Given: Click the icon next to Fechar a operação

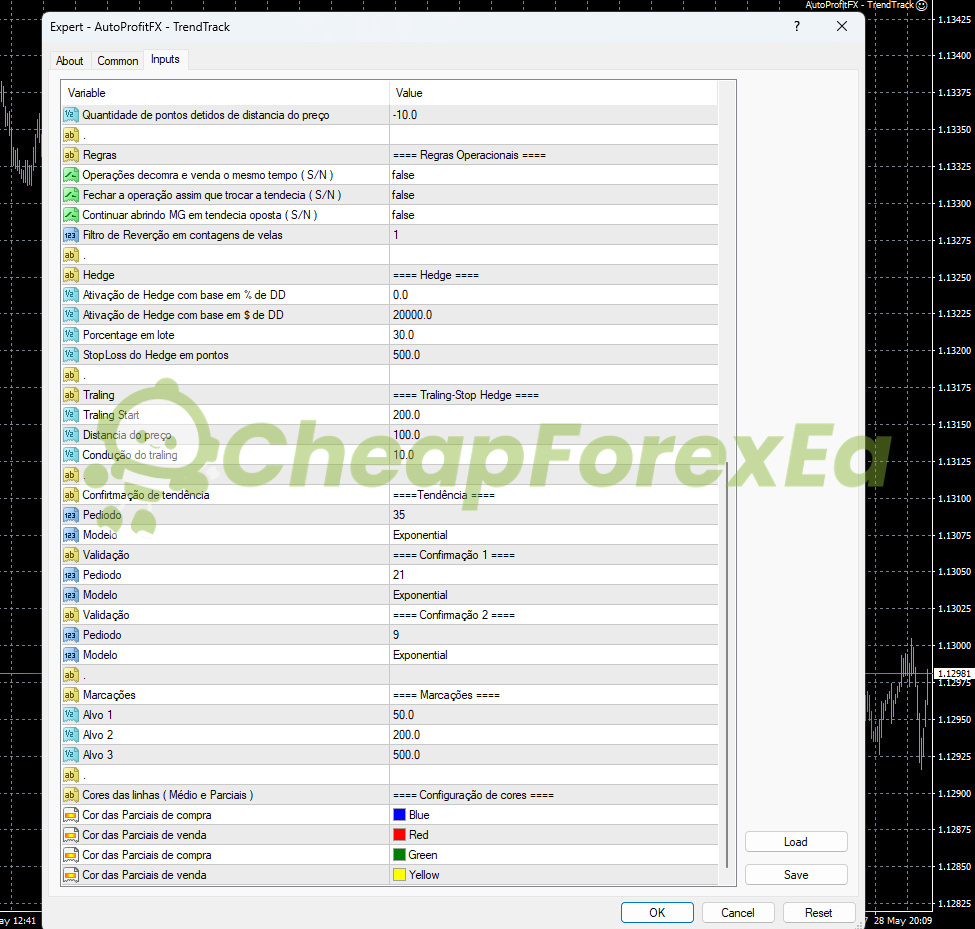Looking at the screenshot, I should (x=71, y=195).
